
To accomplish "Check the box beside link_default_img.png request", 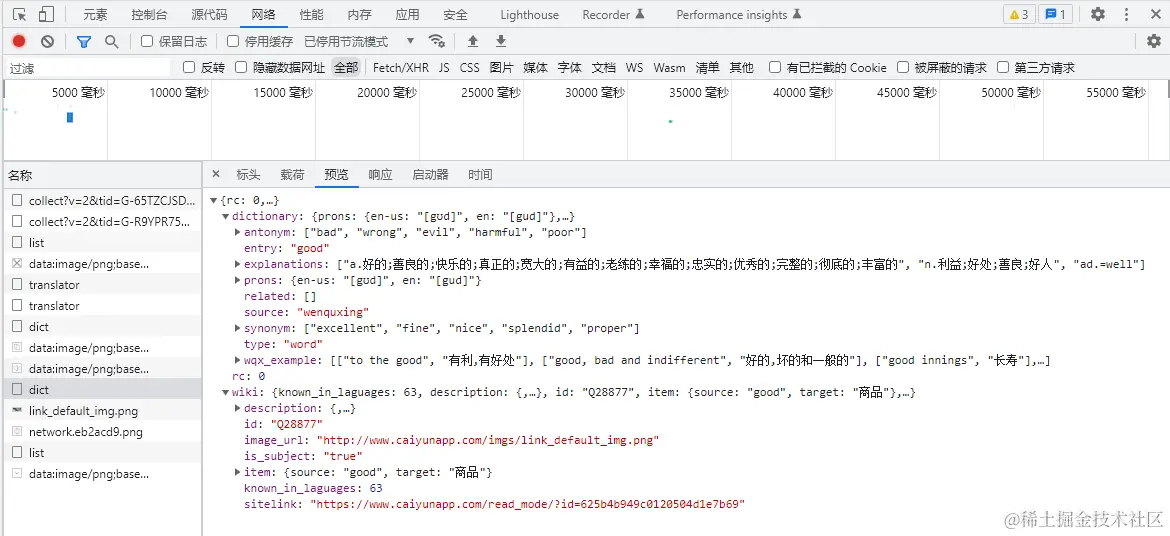I will [17, 411].
